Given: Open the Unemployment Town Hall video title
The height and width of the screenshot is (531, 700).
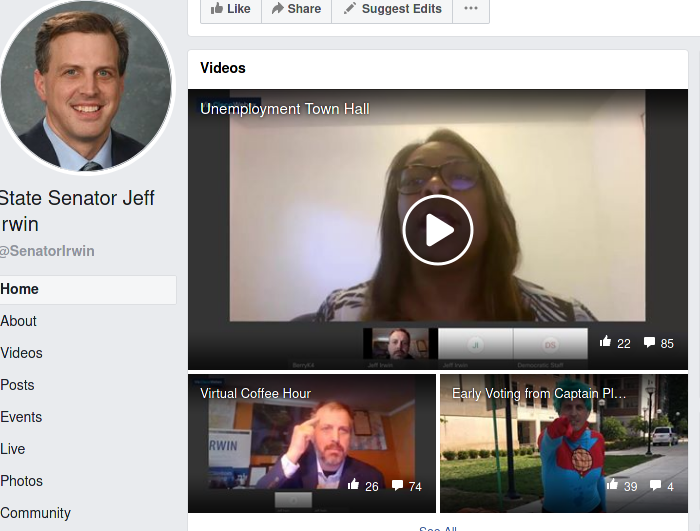Looking at the screenshot, I should (x=285, y=109).
